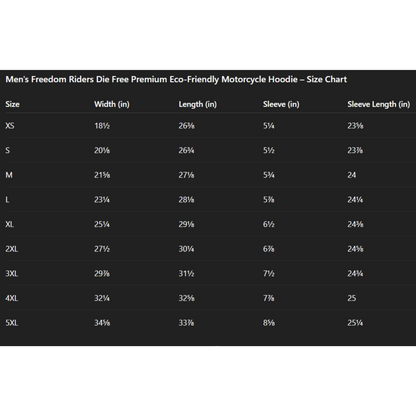
Task: Select the Sleeve (in) column header
Action: (281, 104)
